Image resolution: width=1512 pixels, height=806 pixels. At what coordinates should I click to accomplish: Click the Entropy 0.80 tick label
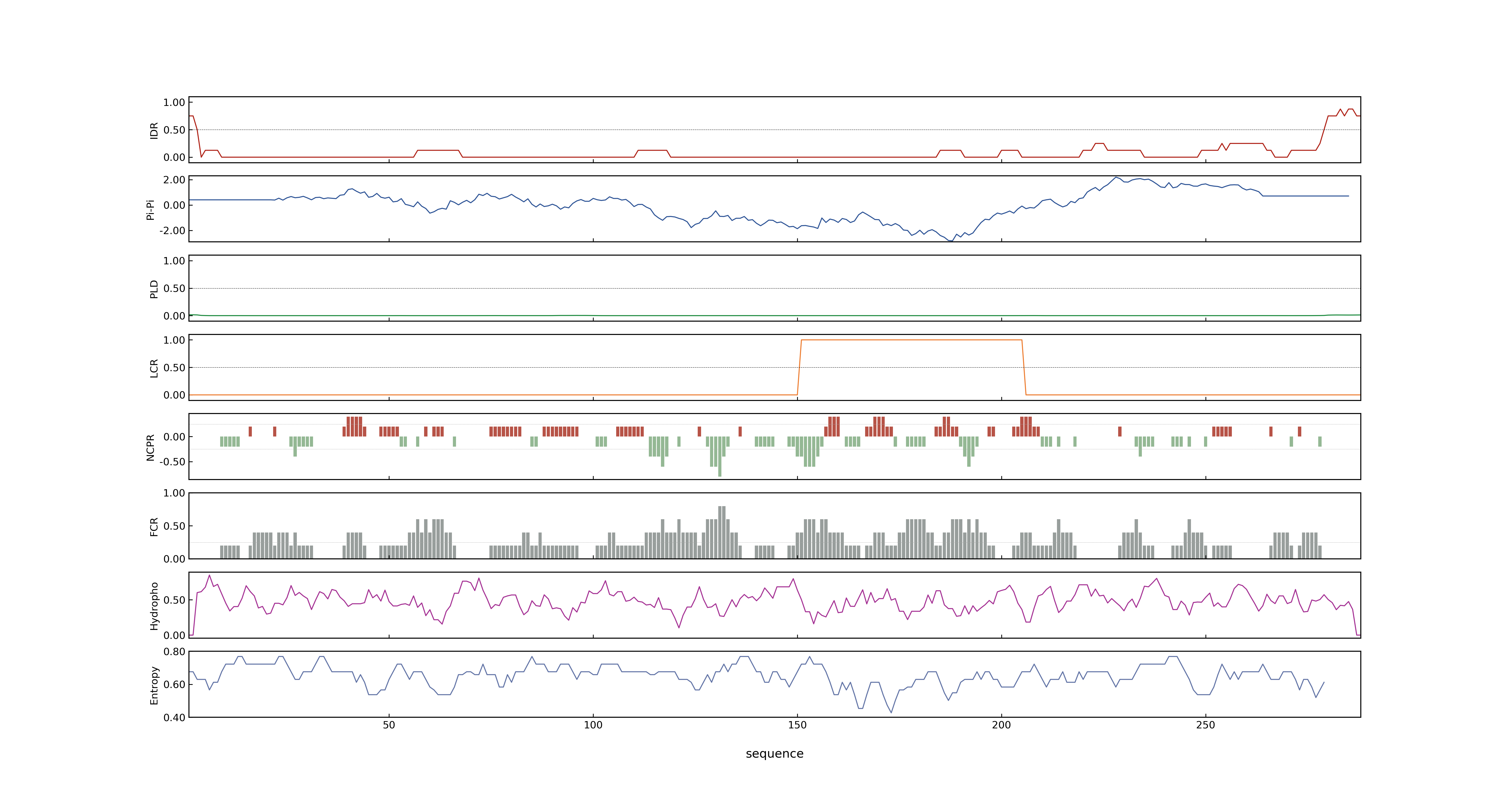click(174, 652)
